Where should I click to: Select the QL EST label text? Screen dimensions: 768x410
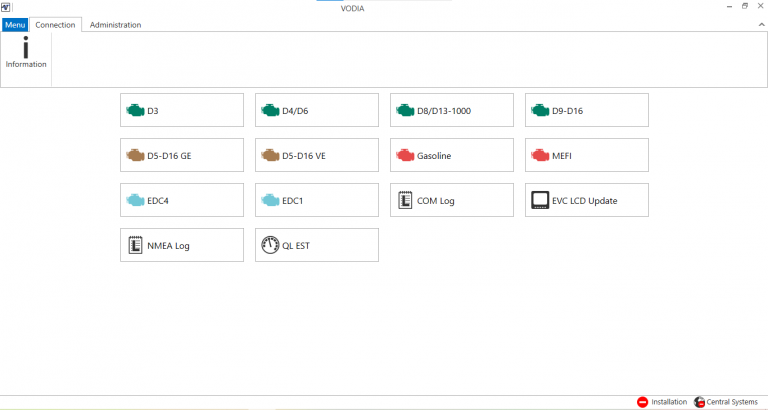296,246
